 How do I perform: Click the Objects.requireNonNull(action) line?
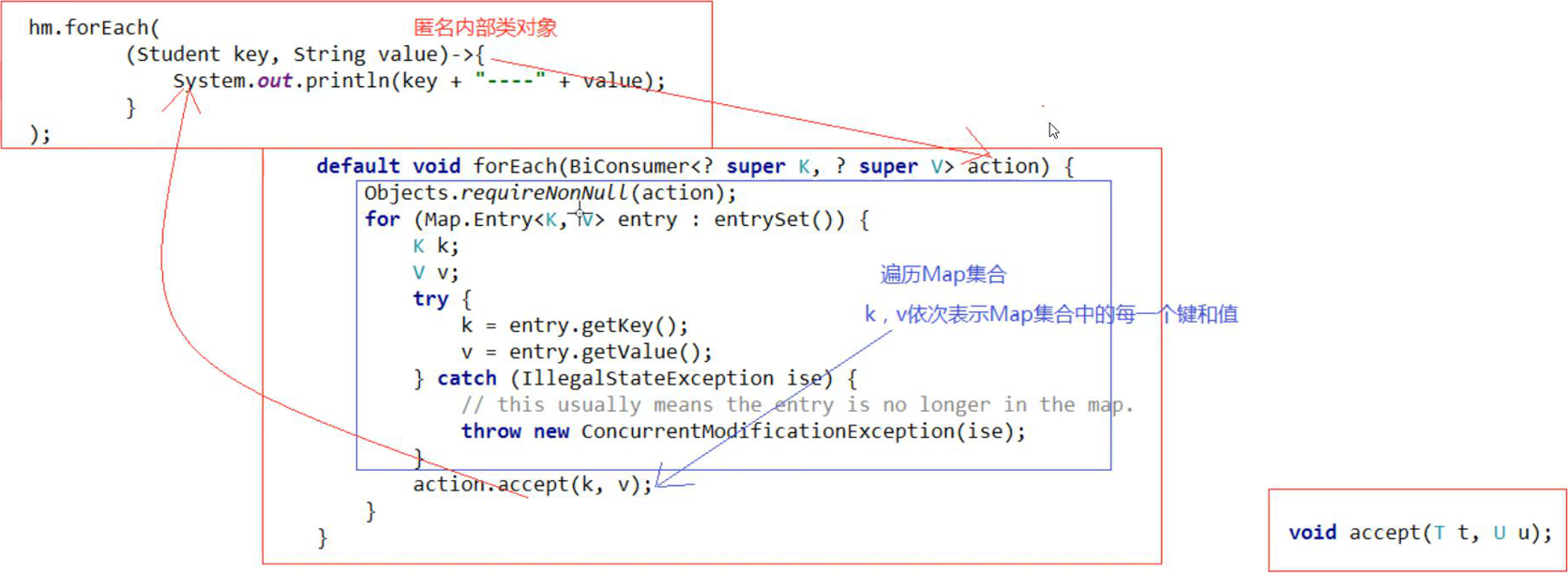click(550, 193)
